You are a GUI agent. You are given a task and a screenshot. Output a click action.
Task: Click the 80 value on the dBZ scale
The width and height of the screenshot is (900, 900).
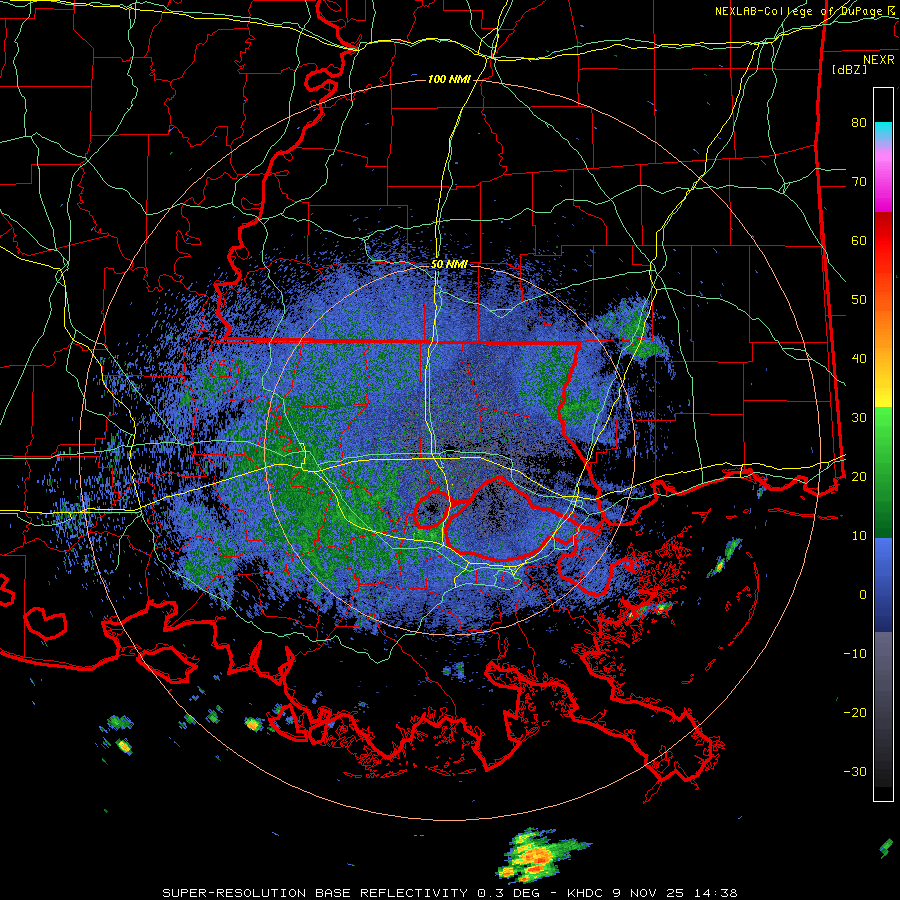click(859, 123)
